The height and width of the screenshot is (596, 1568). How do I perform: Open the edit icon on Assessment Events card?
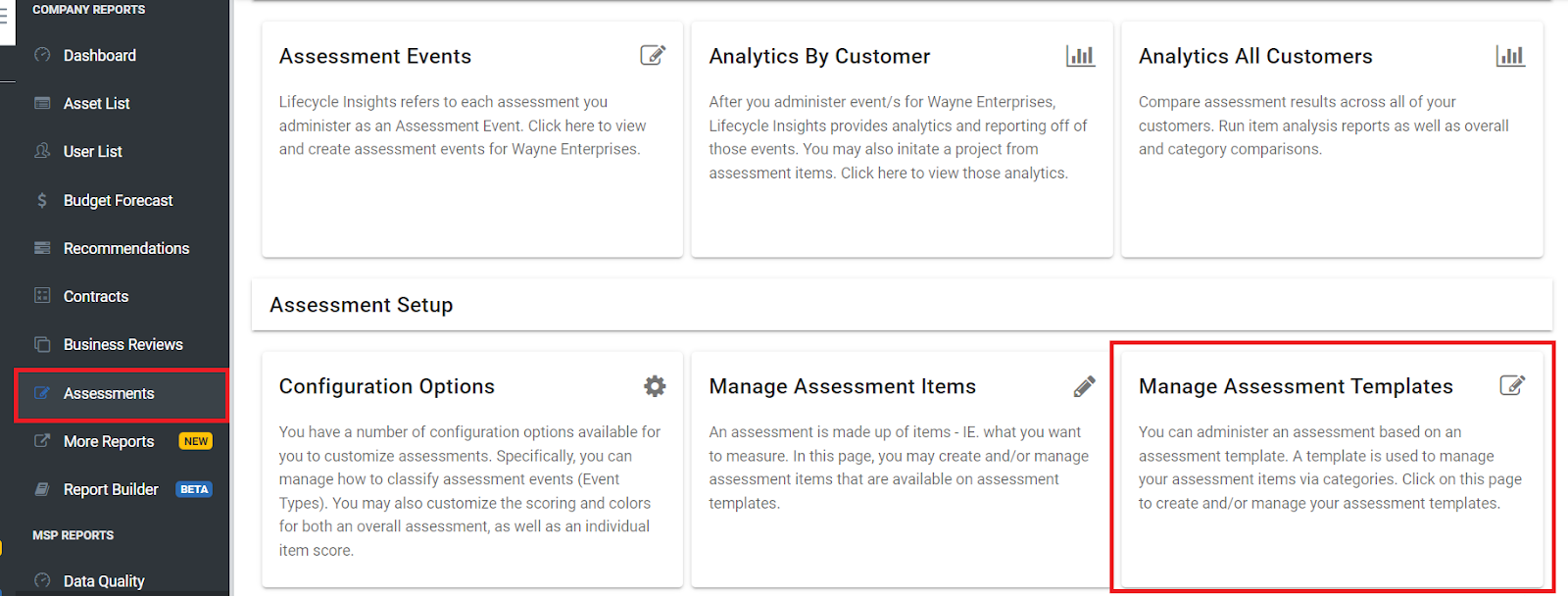[x=654, y=55]
